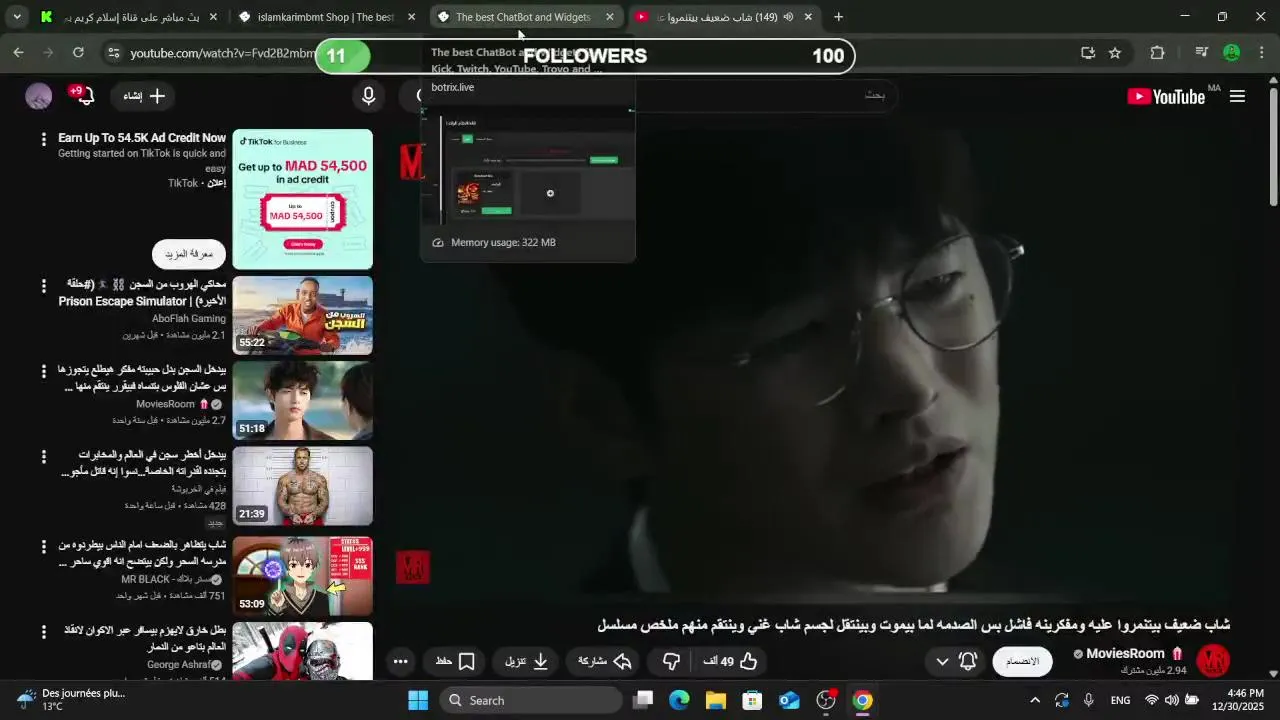Show hidden system tray icons chevron

point(1035,700)
